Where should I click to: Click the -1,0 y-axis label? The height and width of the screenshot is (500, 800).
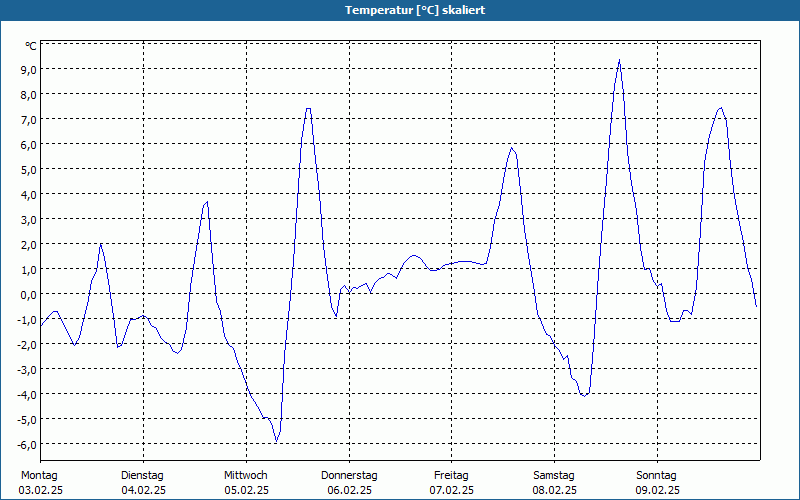click(x=27, y=319)
